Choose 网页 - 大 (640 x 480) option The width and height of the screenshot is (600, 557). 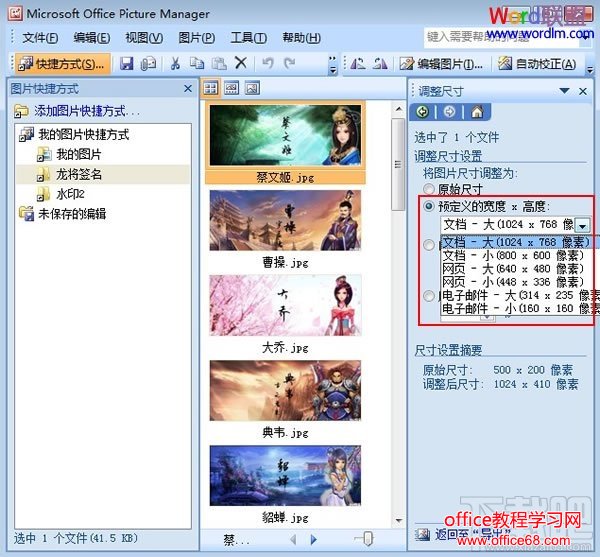[512, 268]
